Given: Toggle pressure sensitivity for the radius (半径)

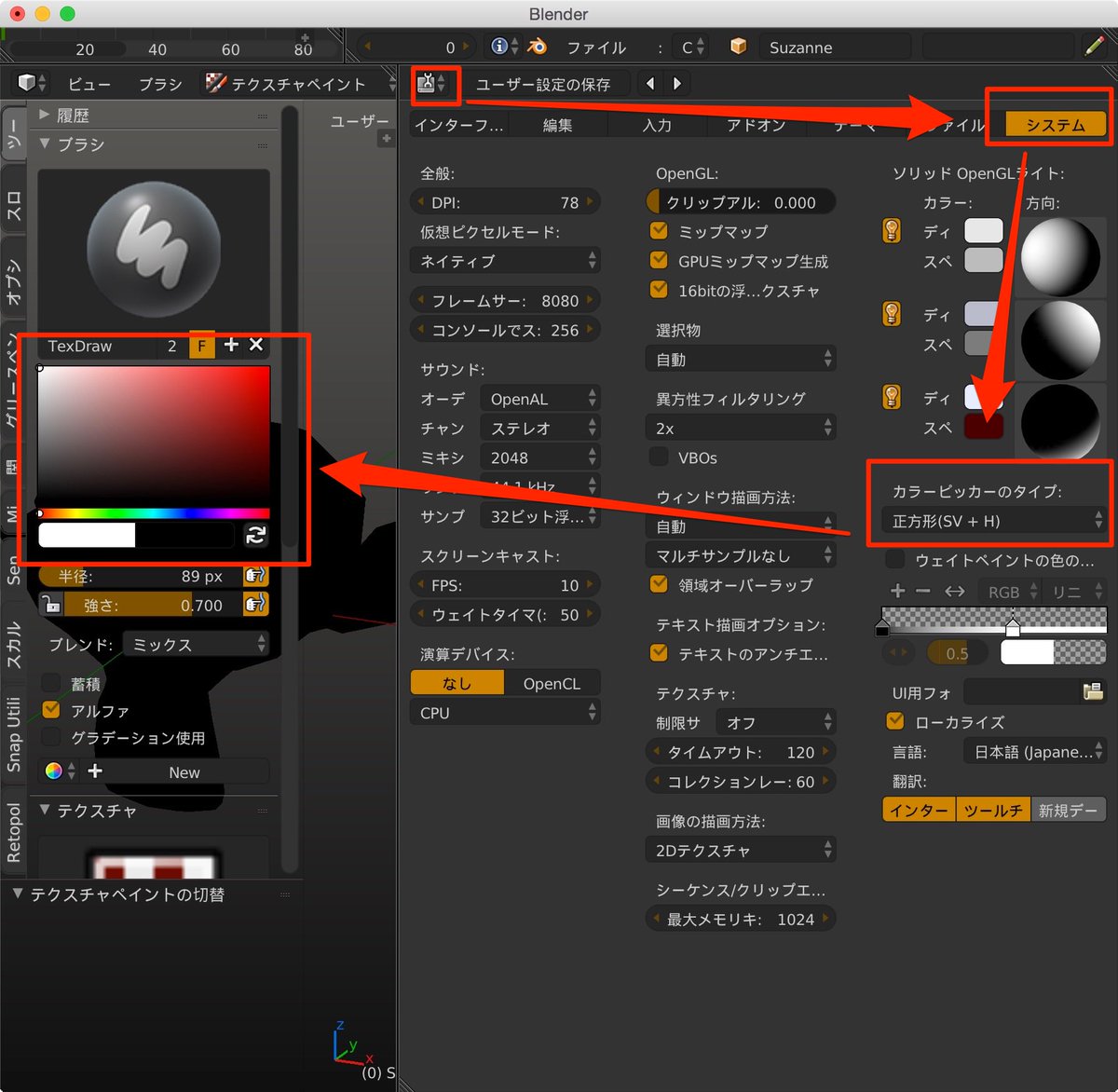Looking at the screenshot, I should click(x=255, y=576).
